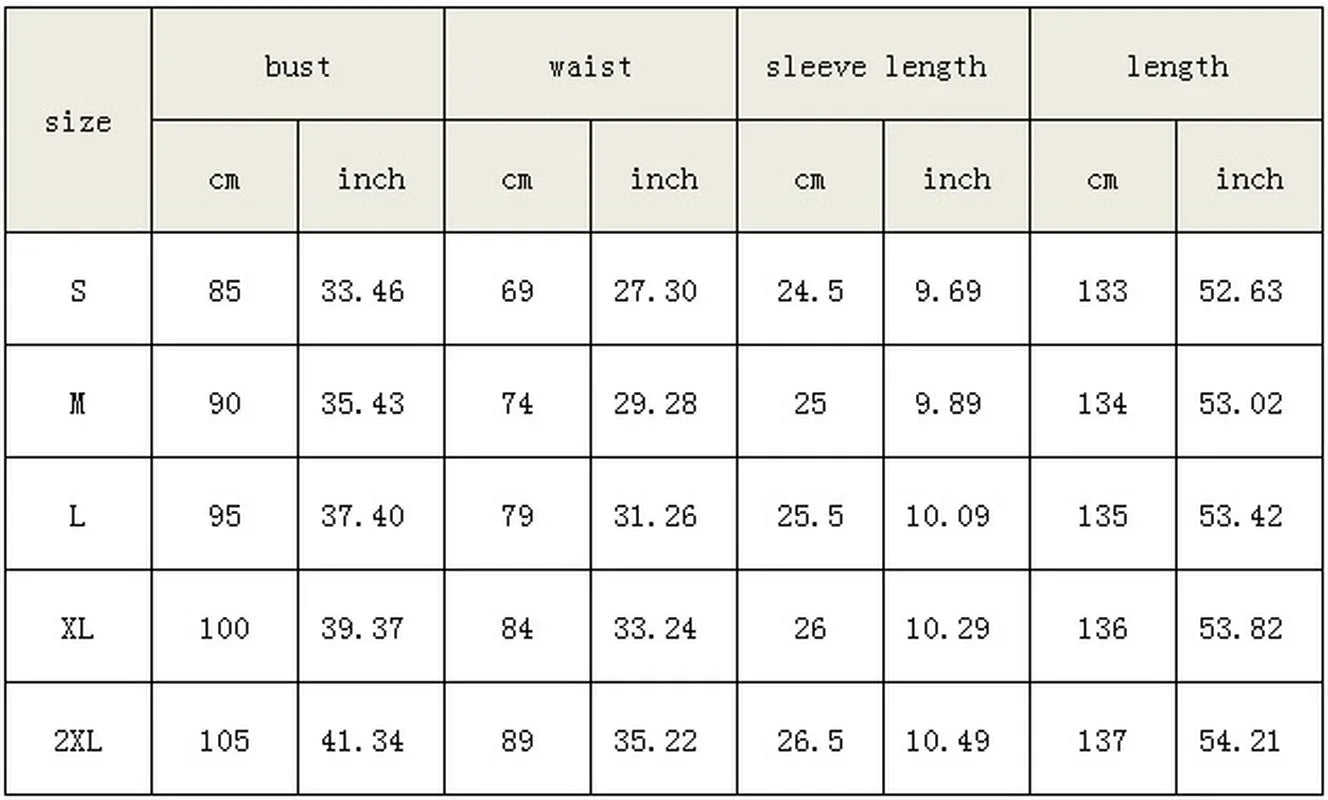Click the 27.30 waist inch cell
This screenshot has height=800, width=1328.
(x=655, y=291)
